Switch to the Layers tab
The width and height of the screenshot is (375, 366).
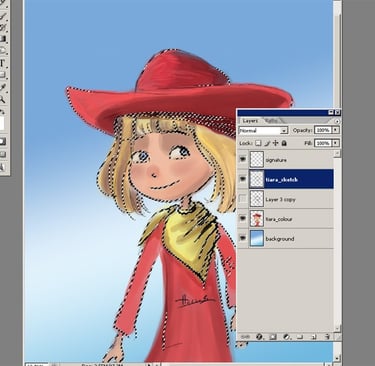[x=250, y=121]
